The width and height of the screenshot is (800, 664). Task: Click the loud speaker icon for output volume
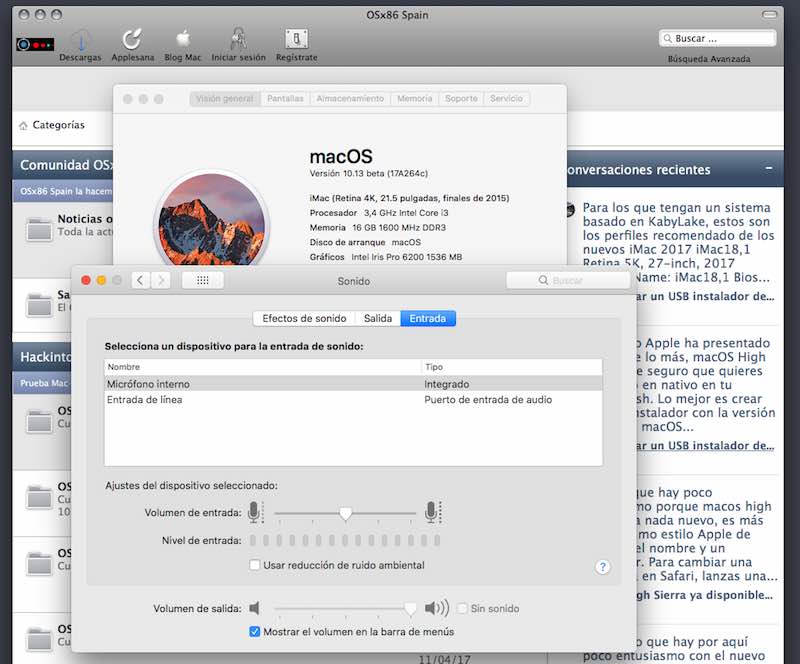[x=437, y=608]
